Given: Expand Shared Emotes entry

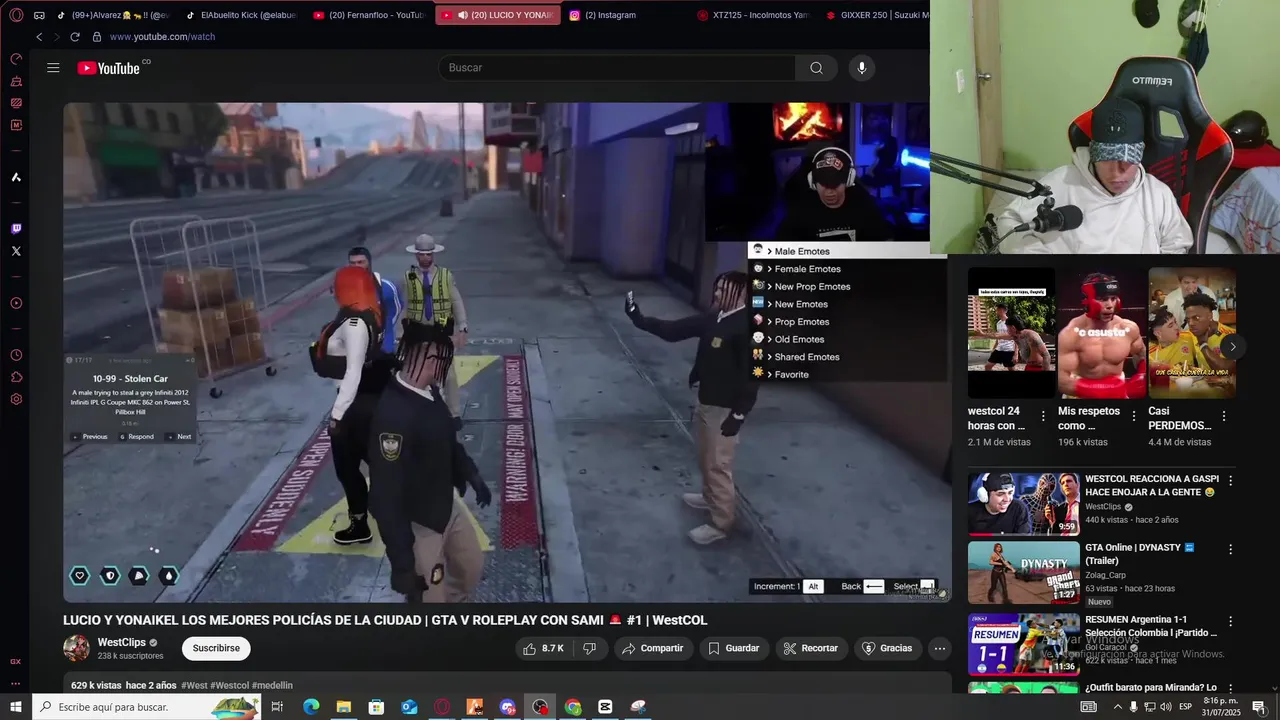Looking at the screenshot, I should pos(846,357).
